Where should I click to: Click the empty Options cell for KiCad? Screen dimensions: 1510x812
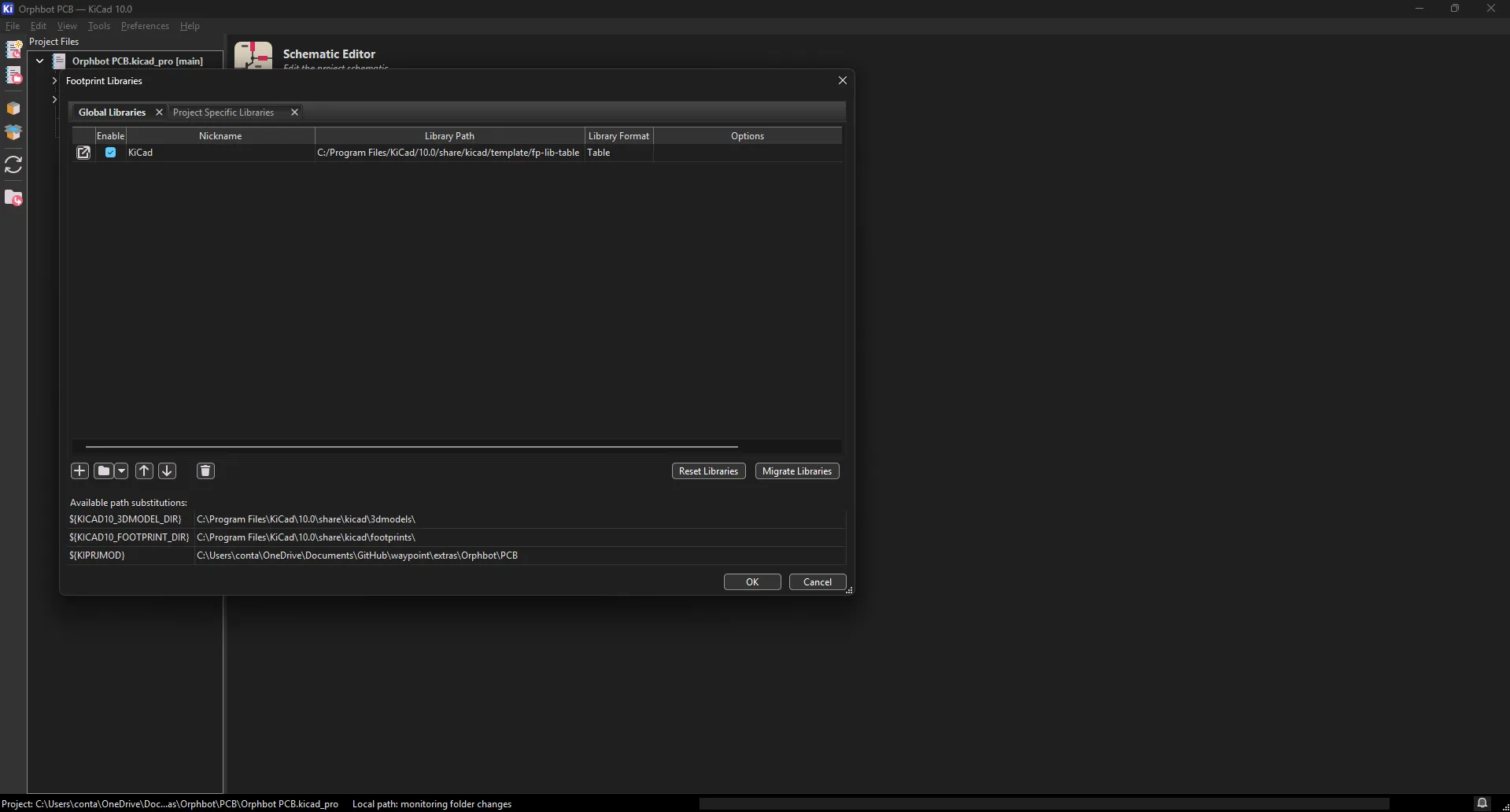point(747,153)
